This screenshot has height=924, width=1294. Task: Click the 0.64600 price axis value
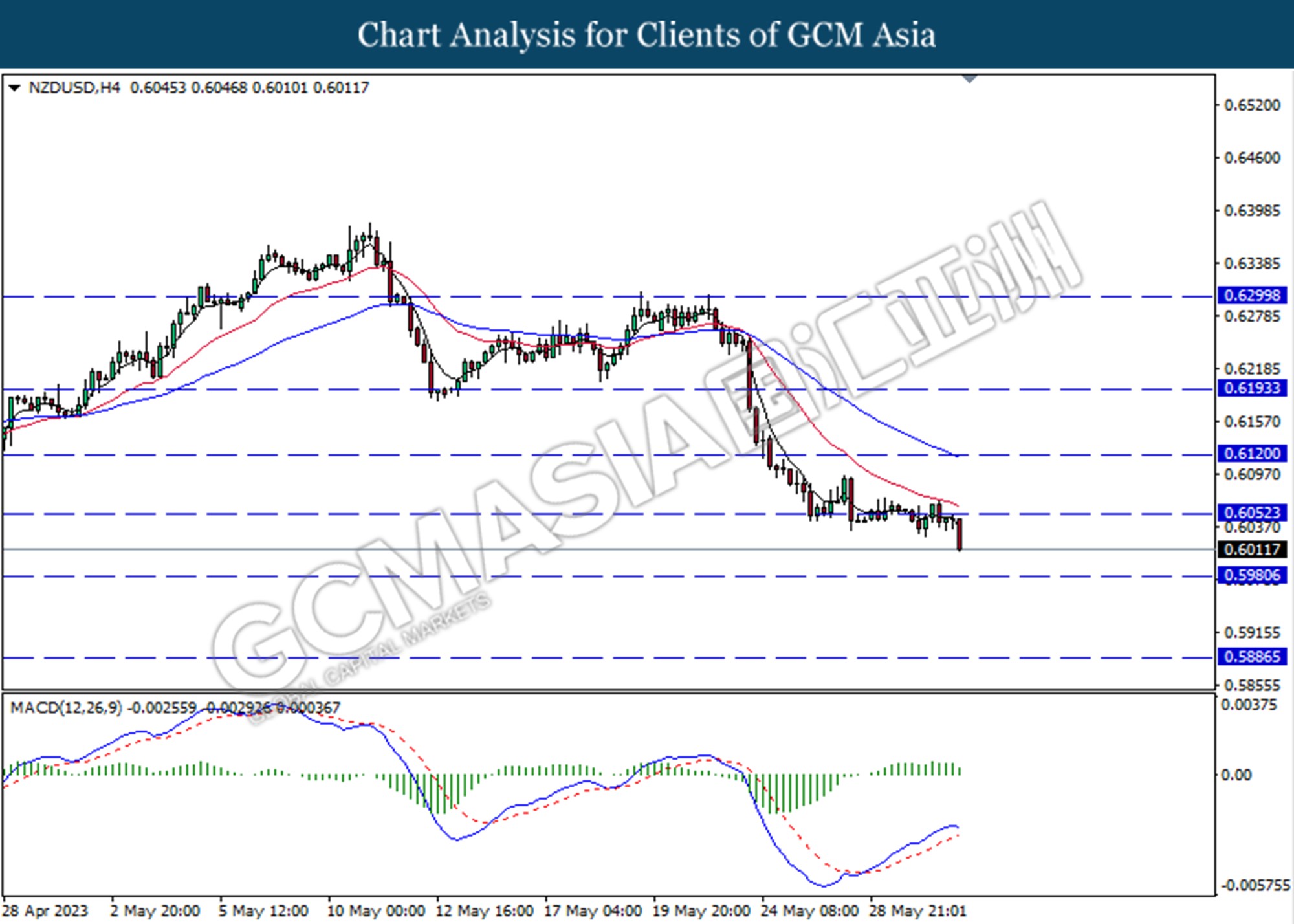click(x=1252, y=158)
